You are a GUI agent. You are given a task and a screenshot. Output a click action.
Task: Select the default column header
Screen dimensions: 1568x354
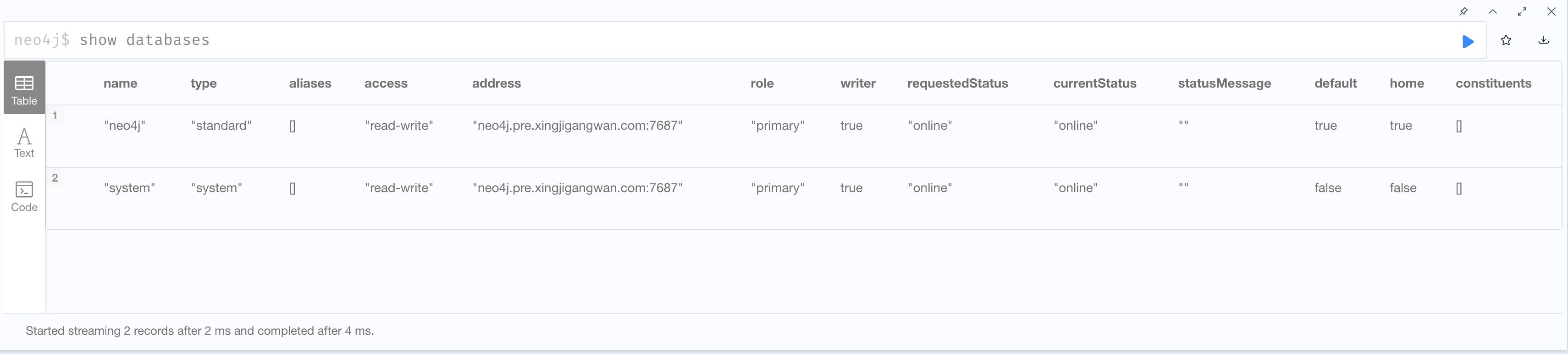tap(1336, 83)
